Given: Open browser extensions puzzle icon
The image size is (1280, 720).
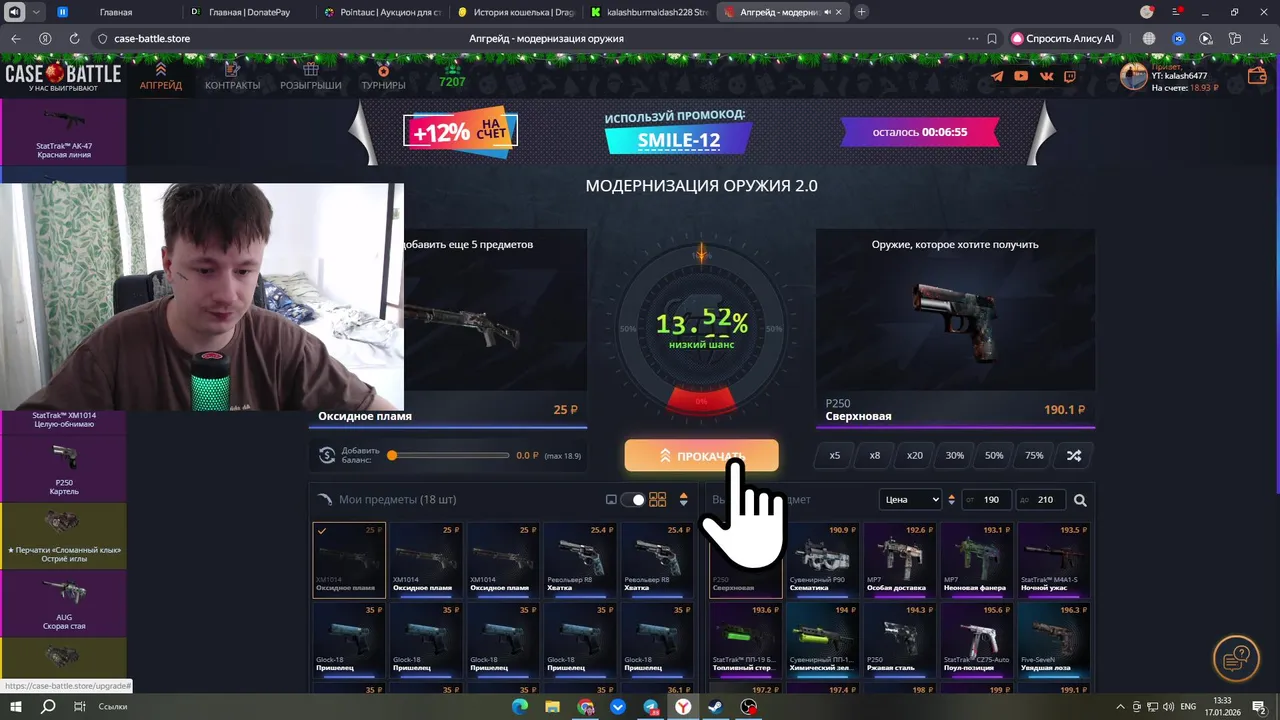Looking at the screenshot, I should 1235,38.
